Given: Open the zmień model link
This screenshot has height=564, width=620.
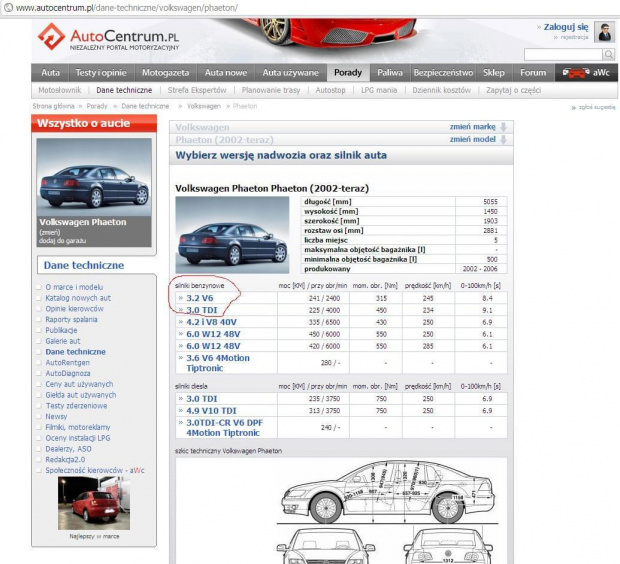Looking at the screenshot, I should point(473,139).
